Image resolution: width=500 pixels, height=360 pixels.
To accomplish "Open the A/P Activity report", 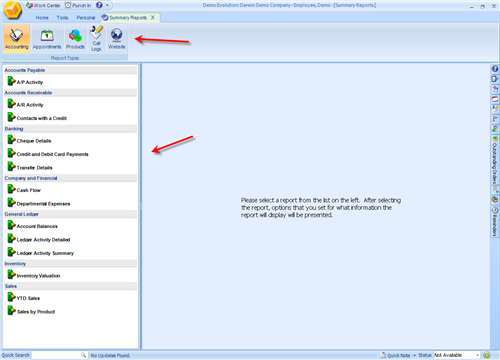I will [x=25, y=81].
